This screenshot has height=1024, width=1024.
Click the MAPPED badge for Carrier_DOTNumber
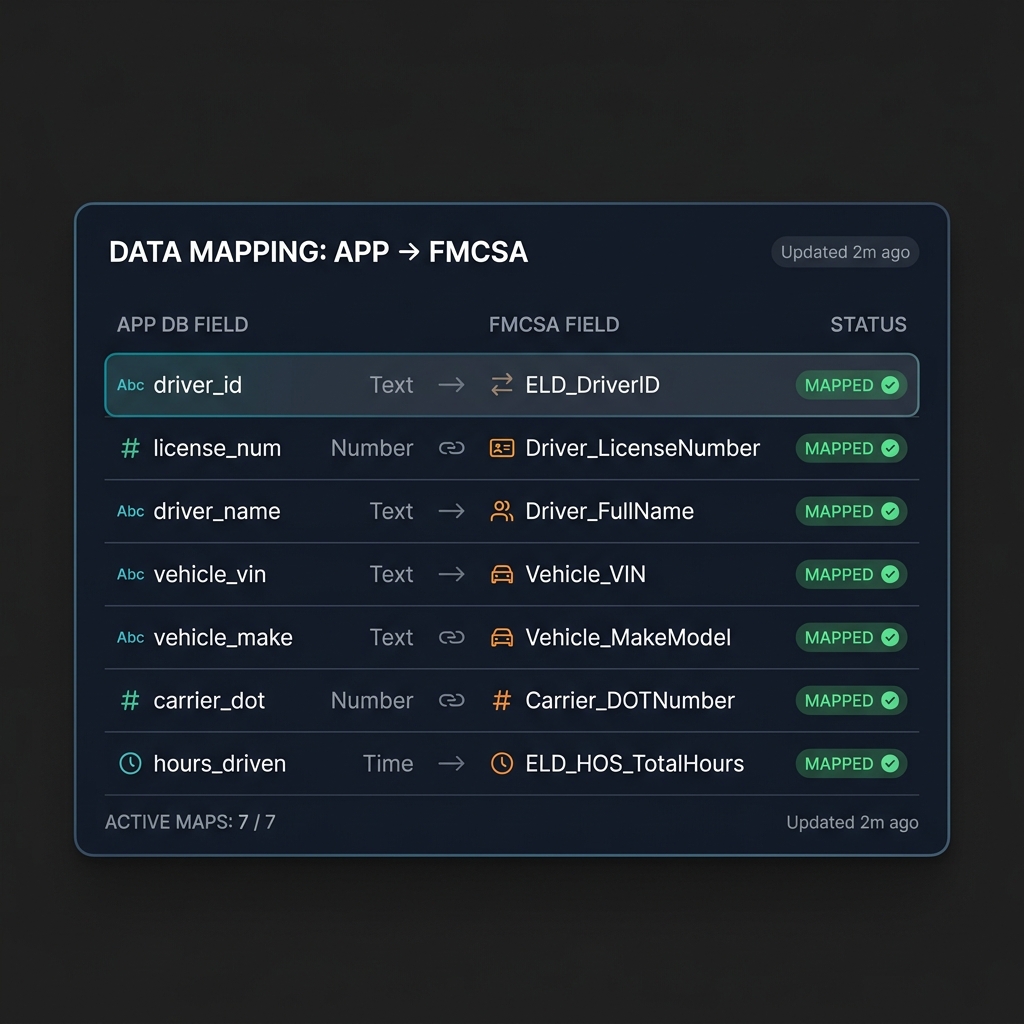point(851,700)
